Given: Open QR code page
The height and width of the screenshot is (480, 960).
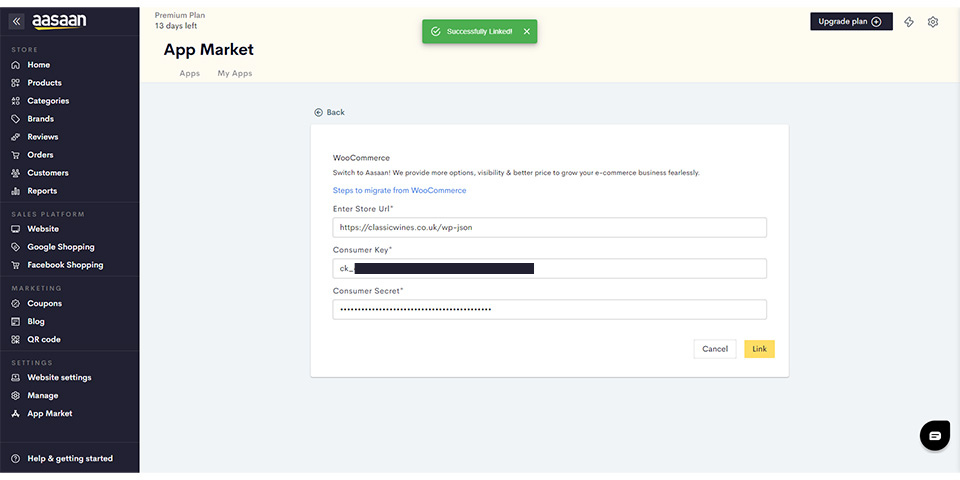Looking at the screenshot, I should [x=44, y=339].
